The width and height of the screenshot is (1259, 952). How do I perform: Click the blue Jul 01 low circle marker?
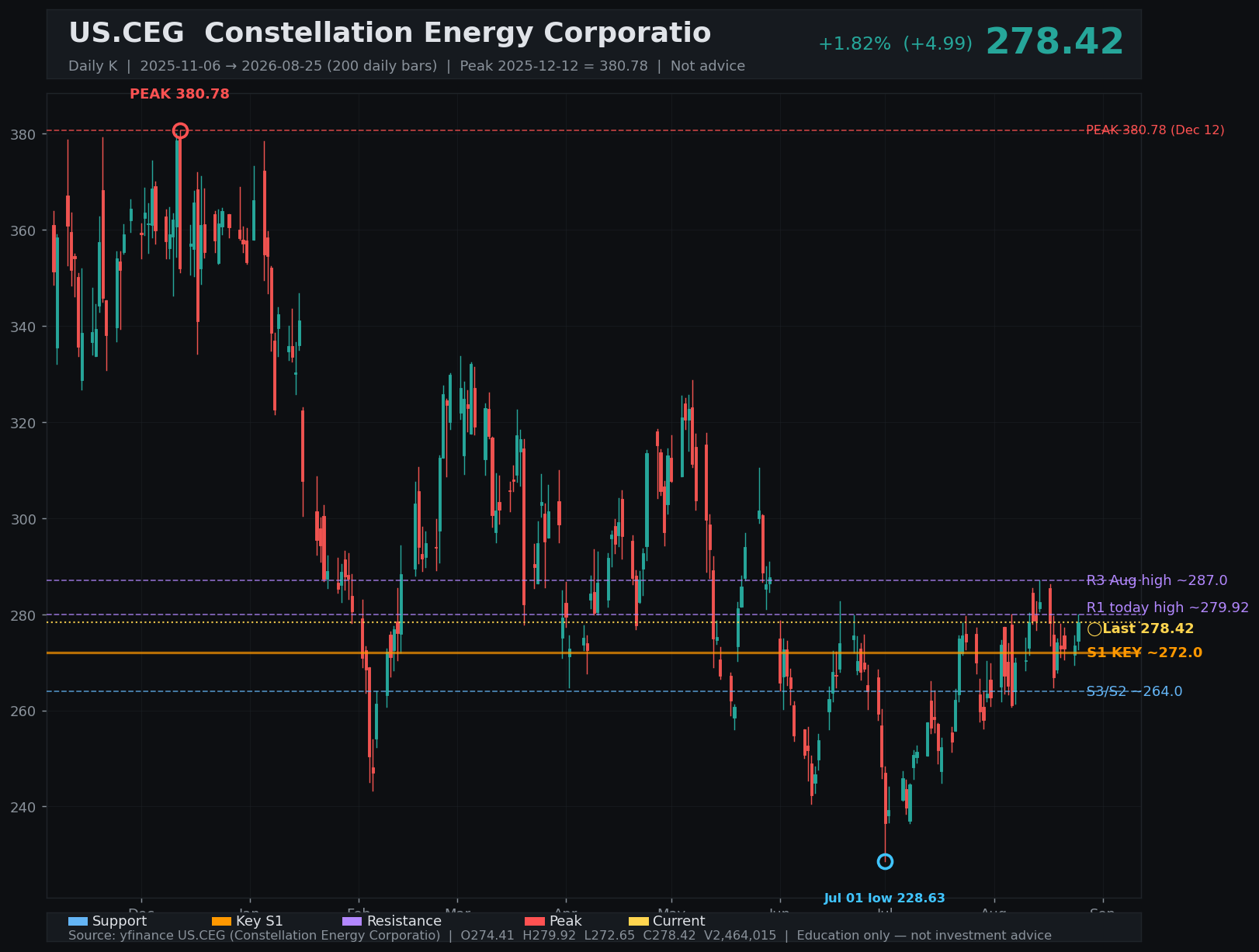(x=885, y=862)
